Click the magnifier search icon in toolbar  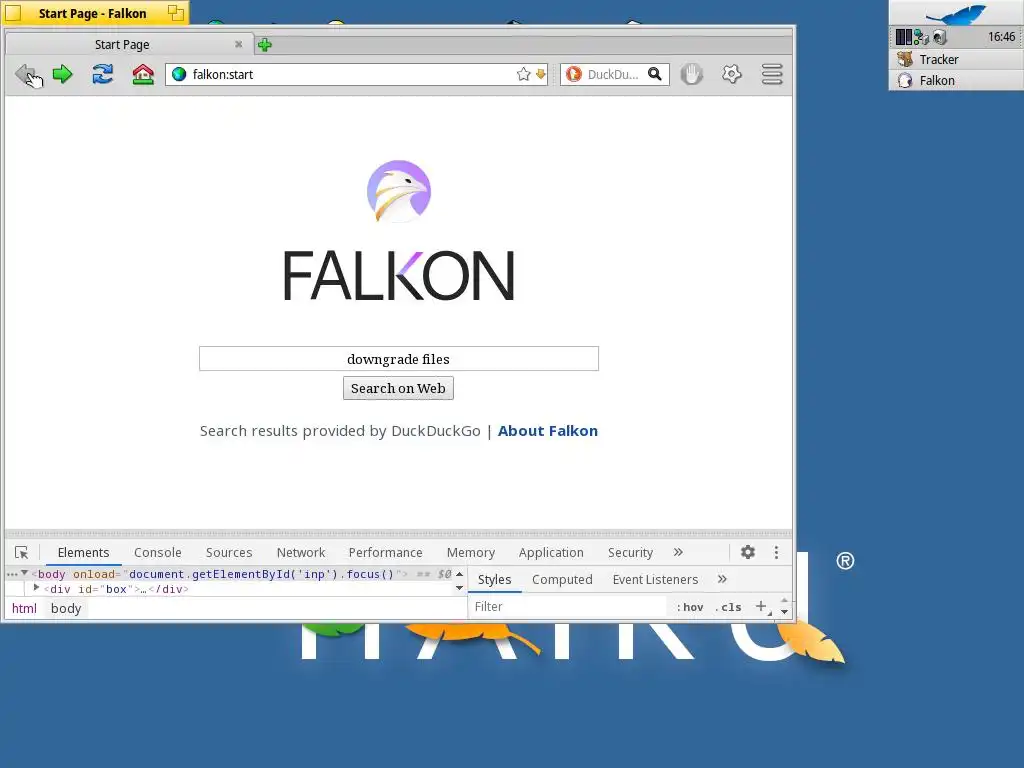pos(654,74)
